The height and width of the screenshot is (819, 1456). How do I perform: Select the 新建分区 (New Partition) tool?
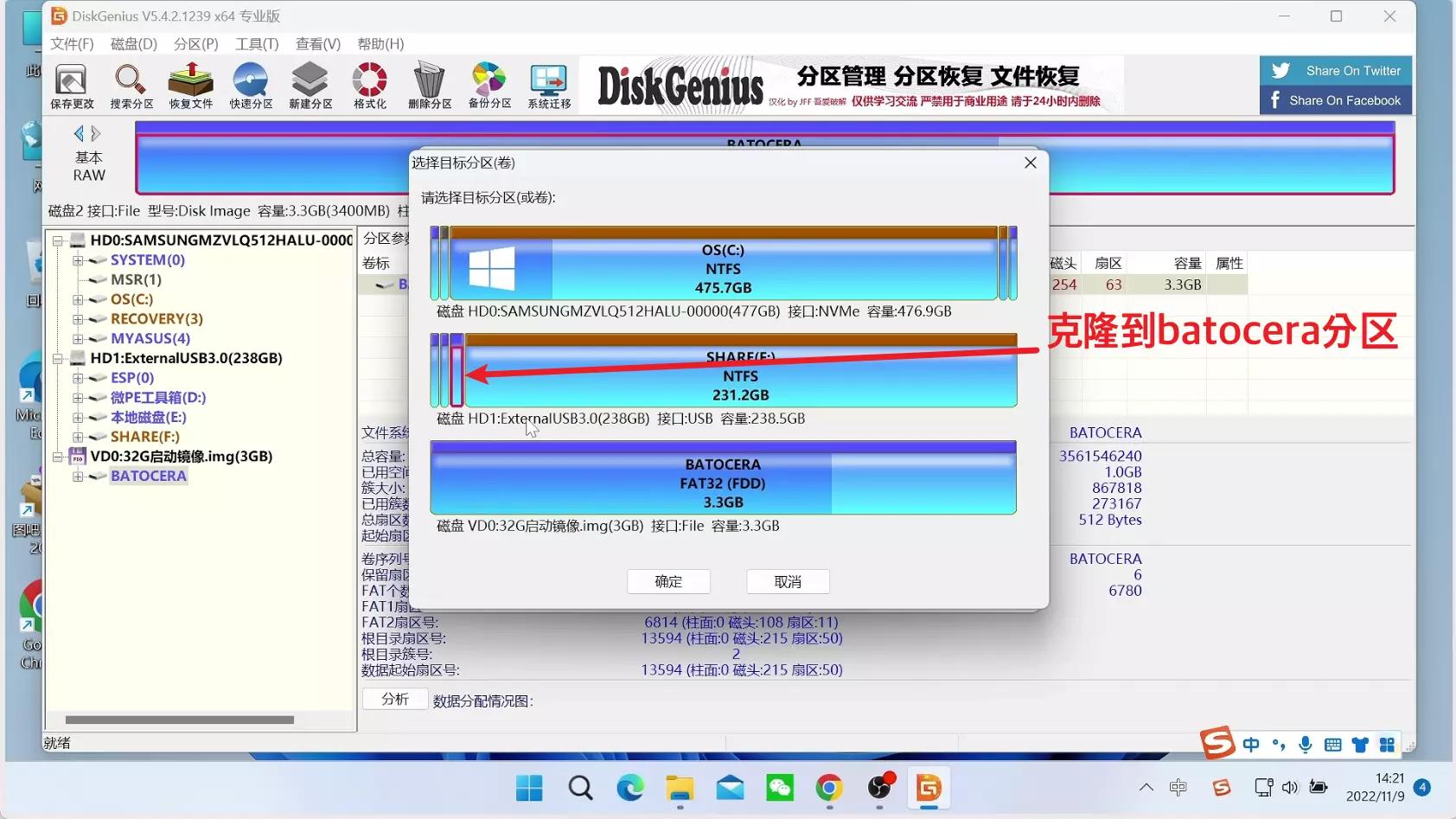[x=310, y=85]
